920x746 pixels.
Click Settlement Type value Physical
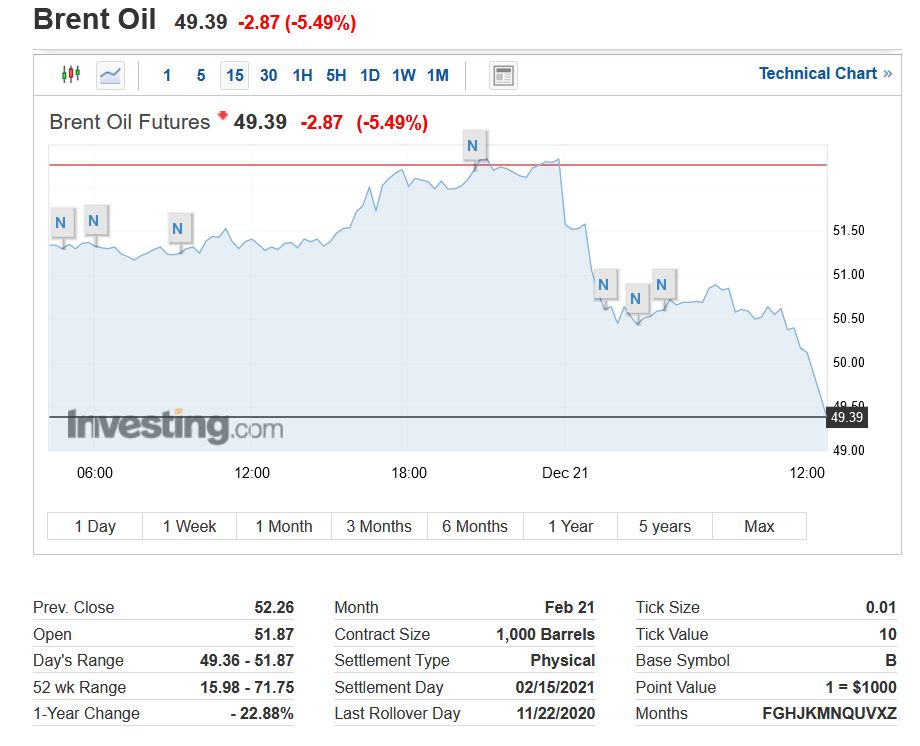coord(563,660)
